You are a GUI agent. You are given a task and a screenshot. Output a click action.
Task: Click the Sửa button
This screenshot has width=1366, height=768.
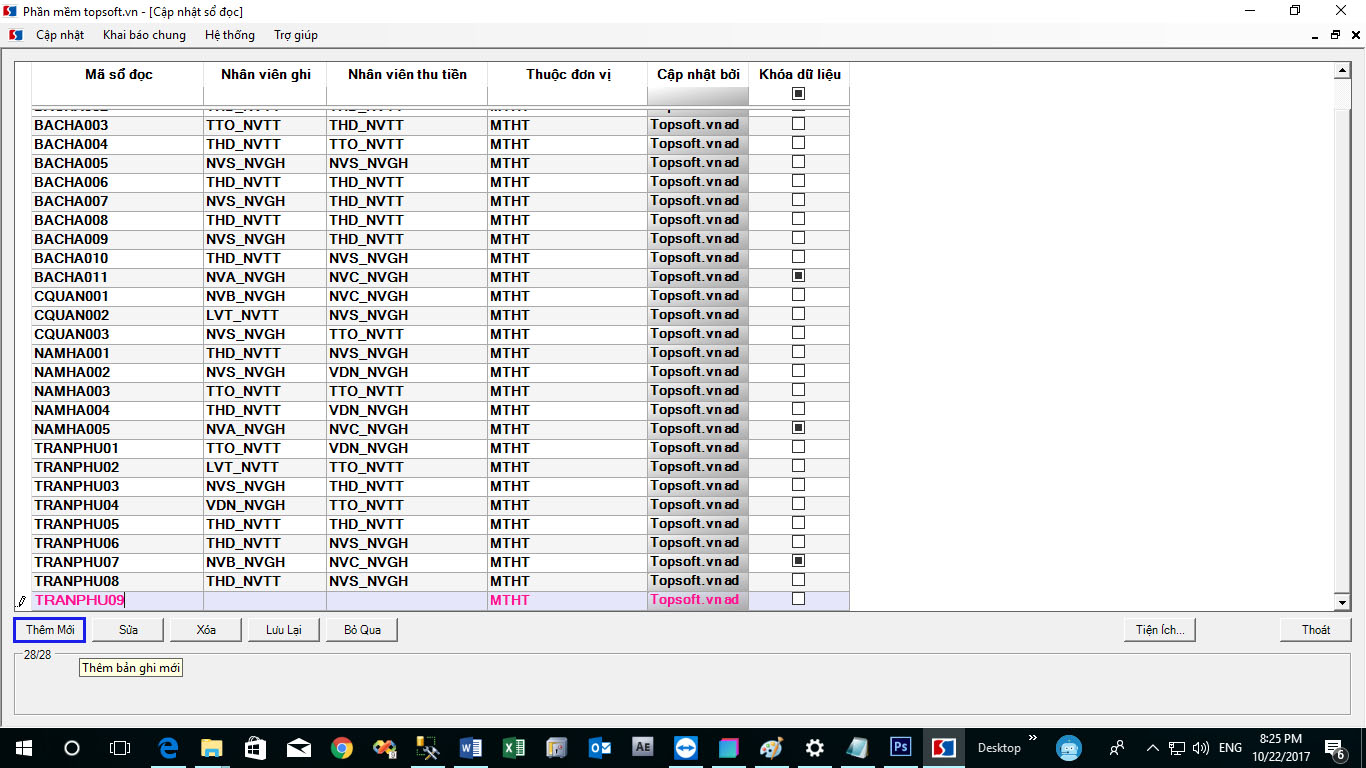click(128, 630)
